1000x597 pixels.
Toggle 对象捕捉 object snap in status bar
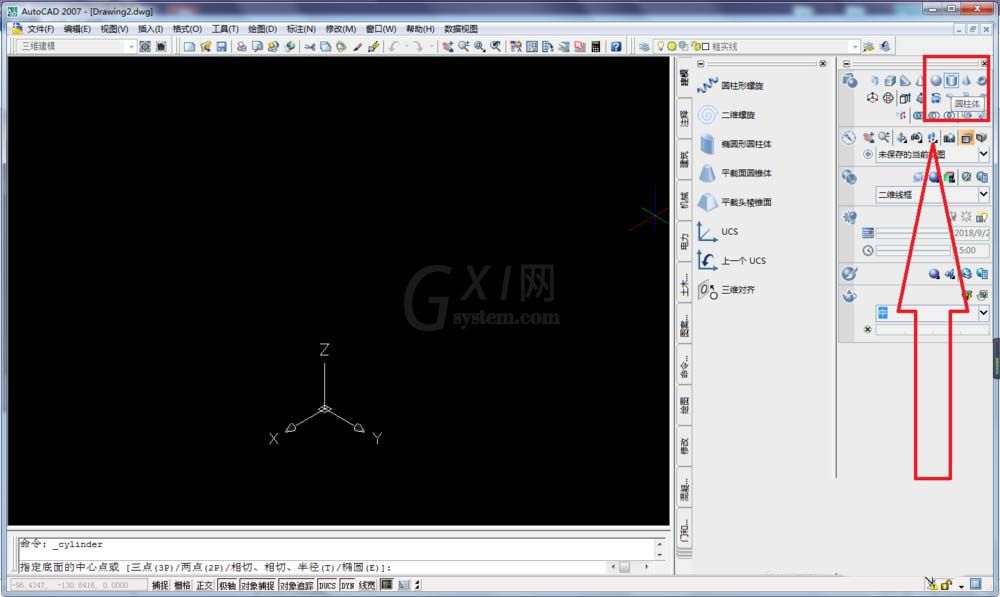(258, 585)
